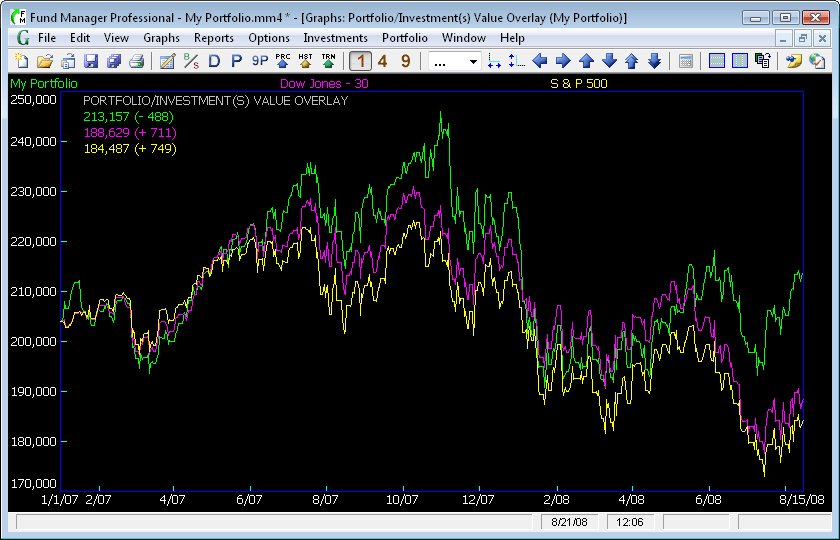Switch to nine-graph layout button 9
Viewport: 840px width, 540px height.
[406, 61]
